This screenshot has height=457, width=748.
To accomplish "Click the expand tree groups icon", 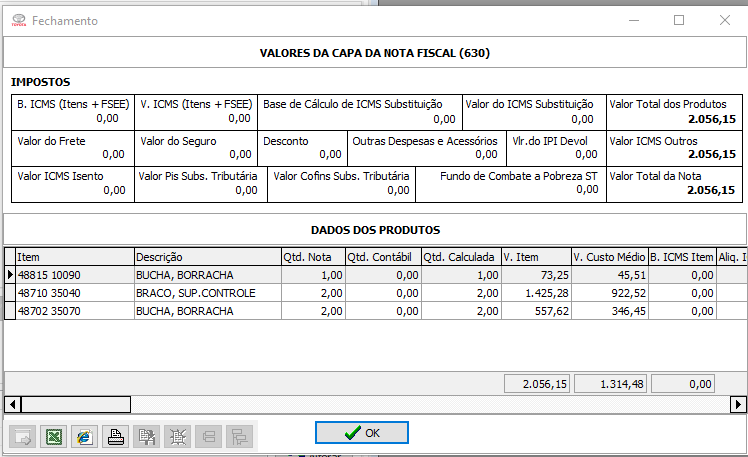I will click(x=239, y=436).
